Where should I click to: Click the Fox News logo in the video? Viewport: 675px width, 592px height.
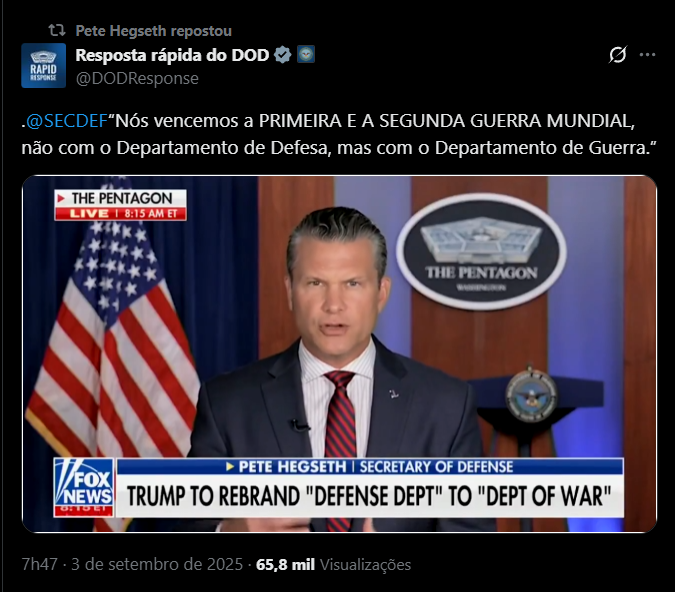pyautogui.click(x=84, y=487)
